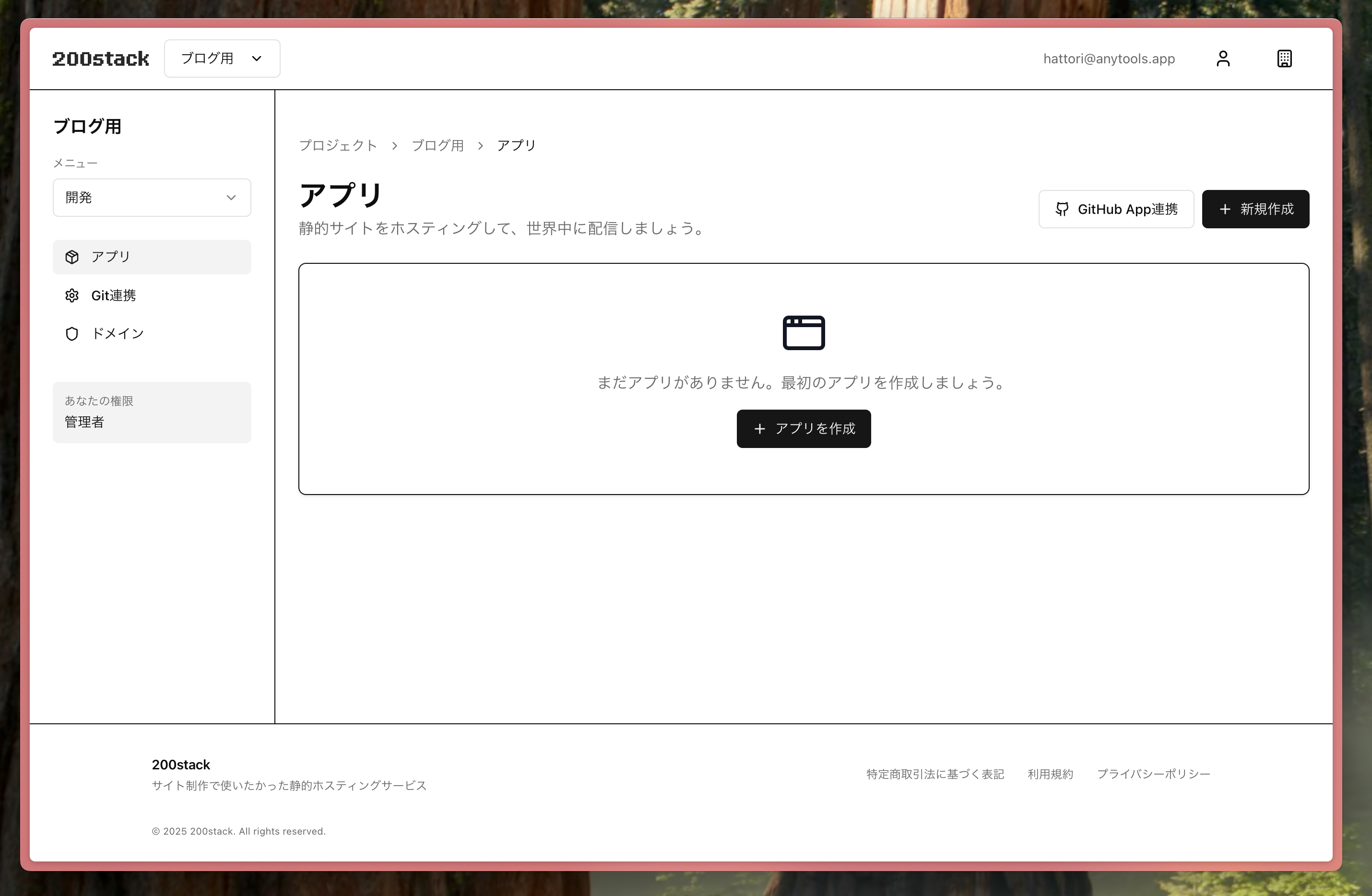Click the 200stack logo in the header
Image resolution: width=1372 pixels, height=896 pixels.
coord(101,59)
